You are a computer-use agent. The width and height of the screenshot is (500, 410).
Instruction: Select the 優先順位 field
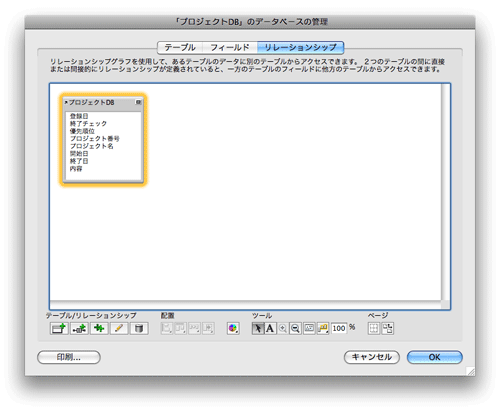(x=82, y=131)
